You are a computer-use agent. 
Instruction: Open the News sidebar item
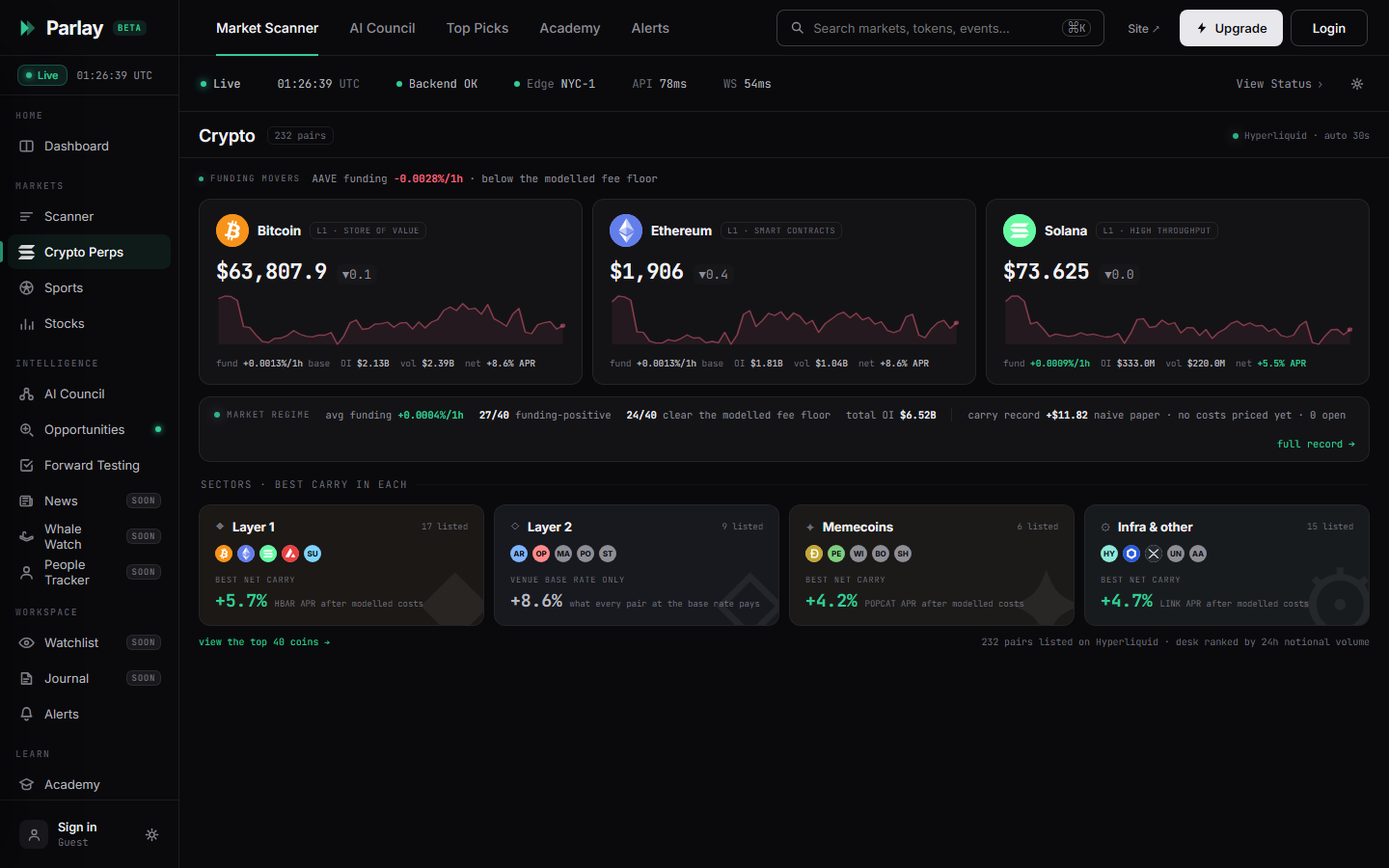coord(89,502)
